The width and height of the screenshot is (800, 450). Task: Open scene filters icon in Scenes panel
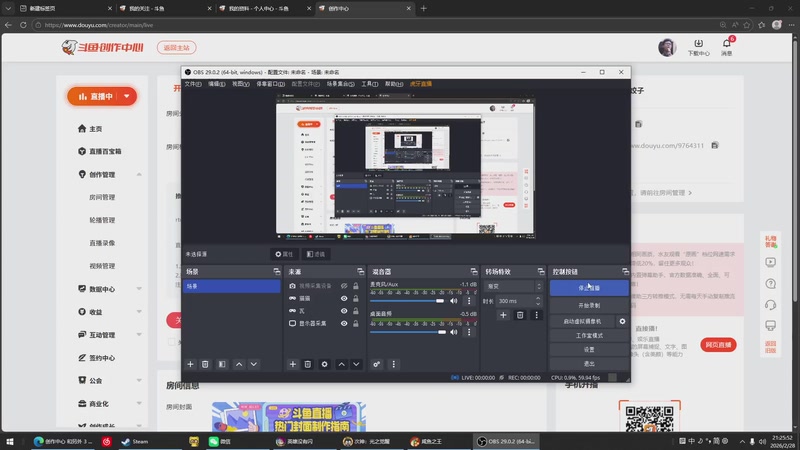point(222,364)
